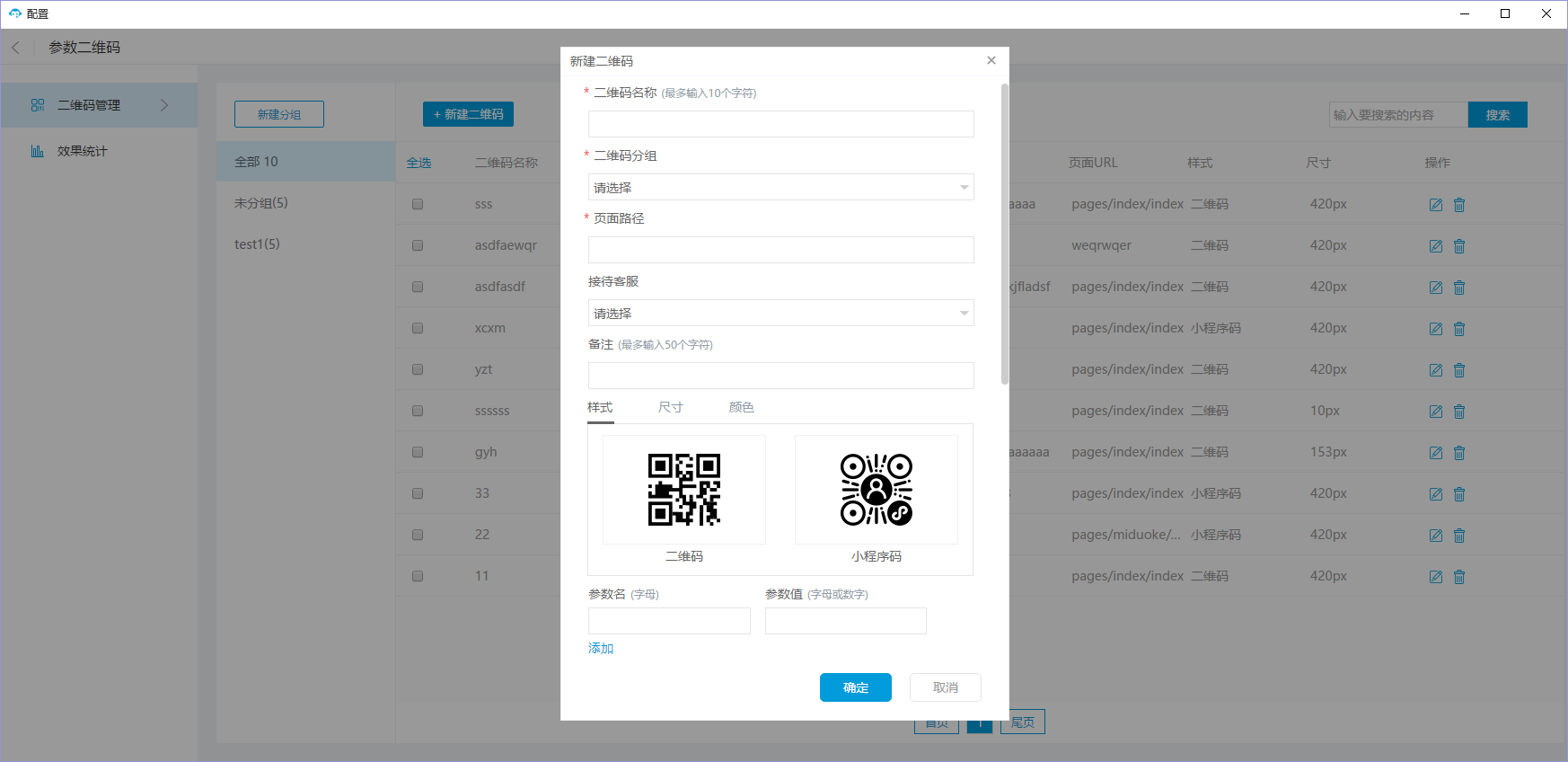This screenshot has height=762, width=1568.
Task: Open 效果统计 in the sidebar
Action: point(99,151)
